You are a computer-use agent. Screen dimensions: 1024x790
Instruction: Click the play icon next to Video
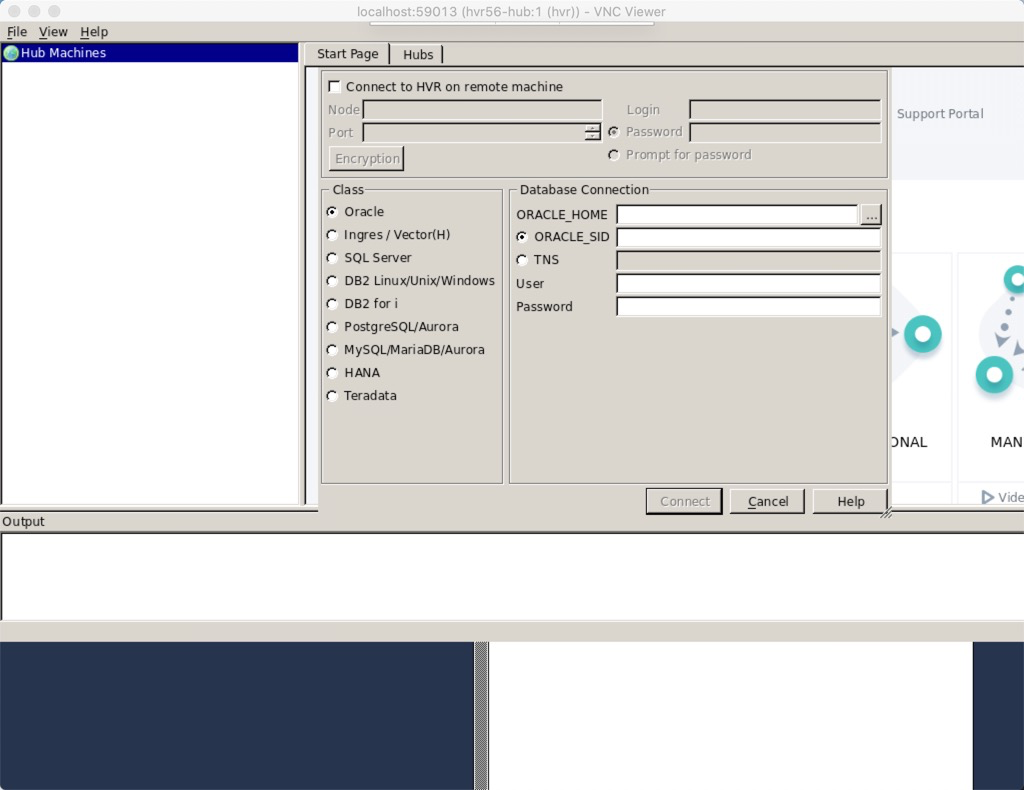[988, 497]
